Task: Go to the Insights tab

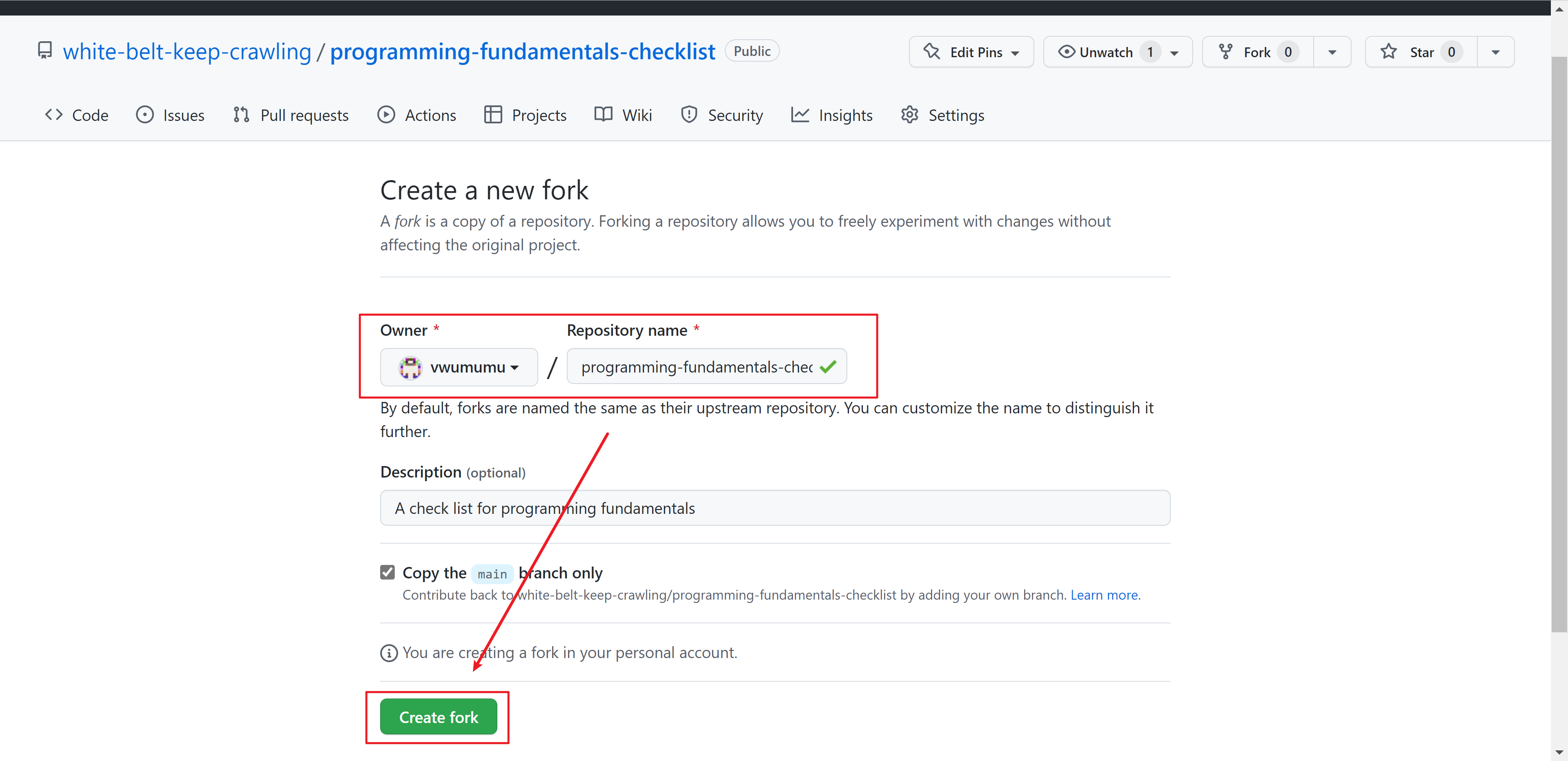Action: pyautogui.click(x=831, y=115)
